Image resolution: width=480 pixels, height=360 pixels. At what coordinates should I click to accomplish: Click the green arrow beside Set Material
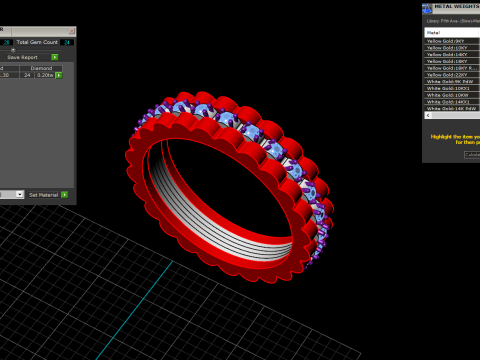[x=65, y=195]
